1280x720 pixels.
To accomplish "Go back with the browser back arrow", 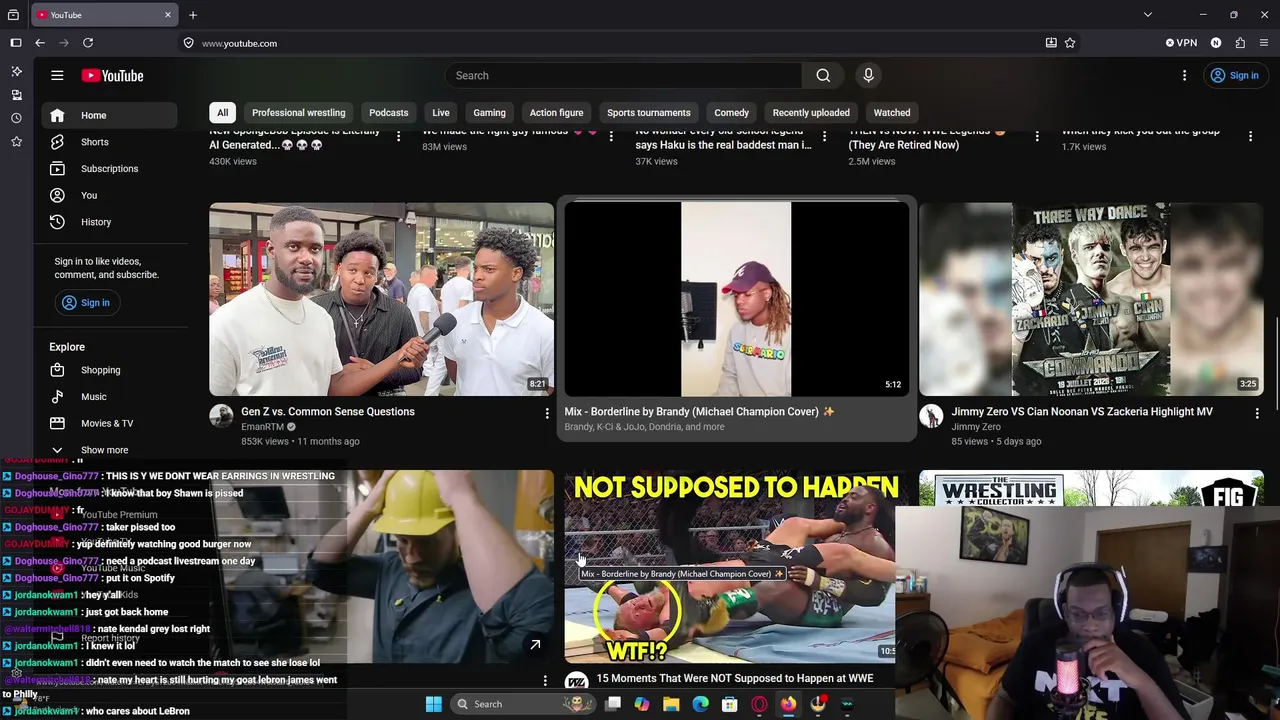I will (40, 43).
